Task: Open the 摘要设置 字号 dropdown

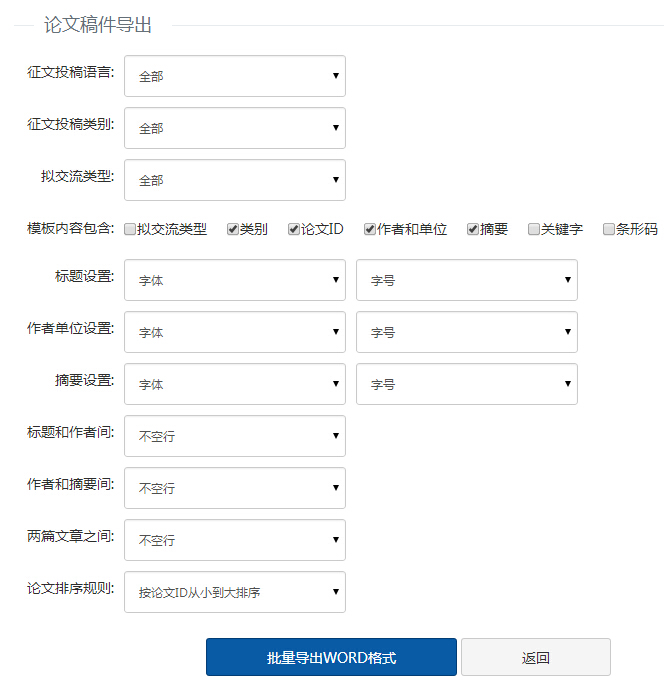Action: [x=467, y=384]
